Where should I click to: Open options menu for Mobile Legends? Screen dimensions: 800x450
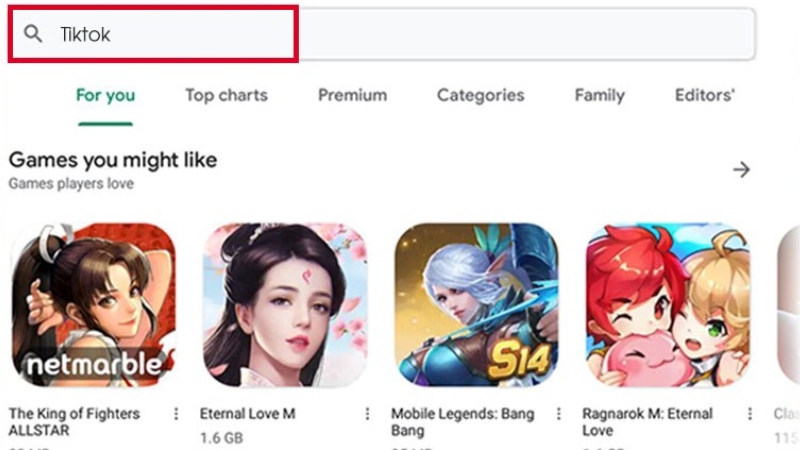(559, 414)
